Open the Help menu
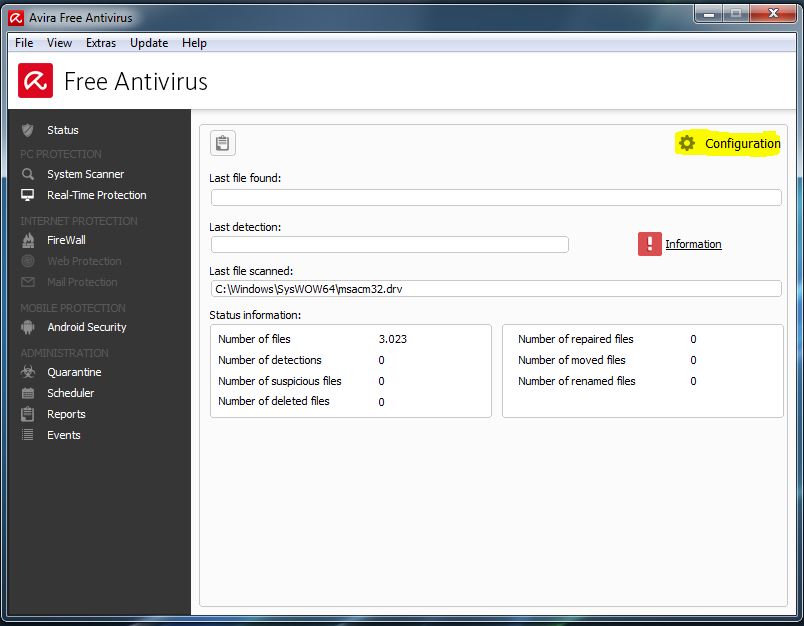This screenshot has height=626, width=804. pyautogui.click(x=194, y=43)
